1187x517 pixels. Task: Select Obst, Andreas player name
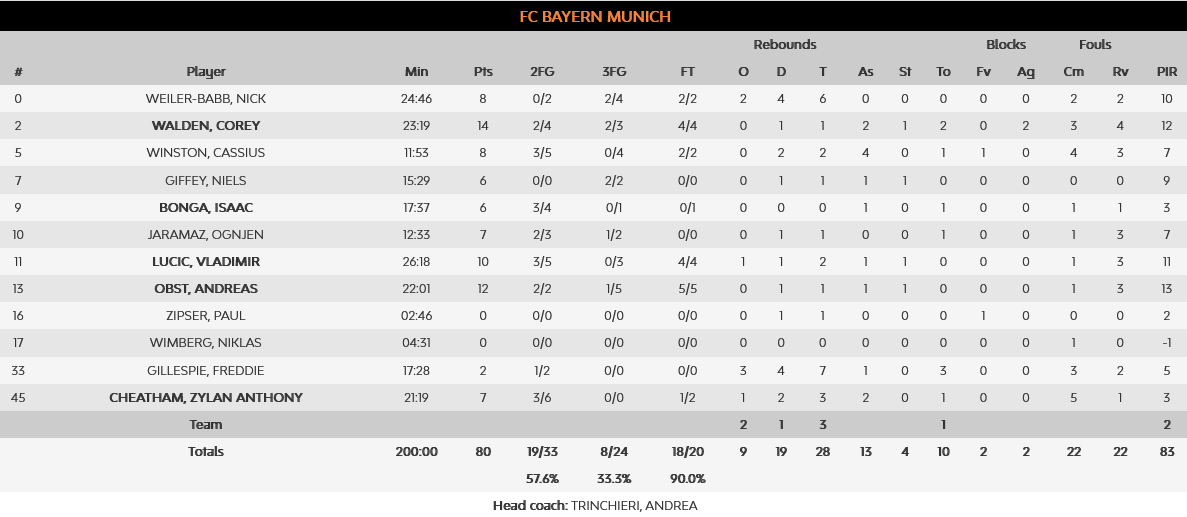[x=205, y=289]
